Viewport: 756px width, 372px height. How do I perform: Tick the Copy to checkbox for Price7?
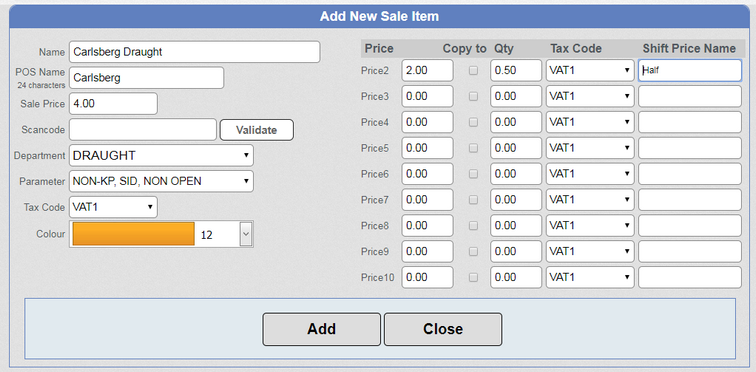point(473,199)
